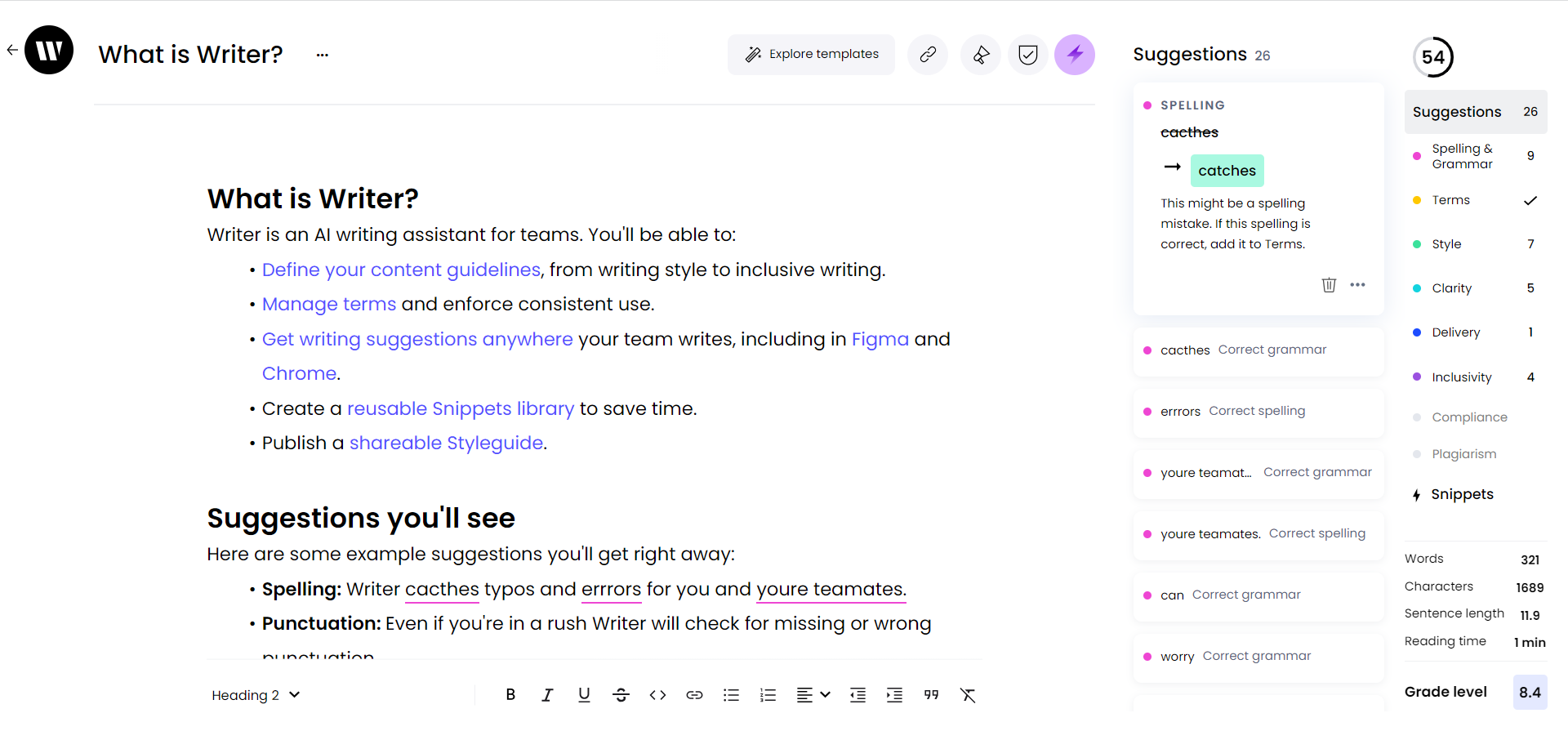Screen dimensions: 1568x731
Task: Insert a bulleted list
Action: pyautogui.click(x=731, y=695)
